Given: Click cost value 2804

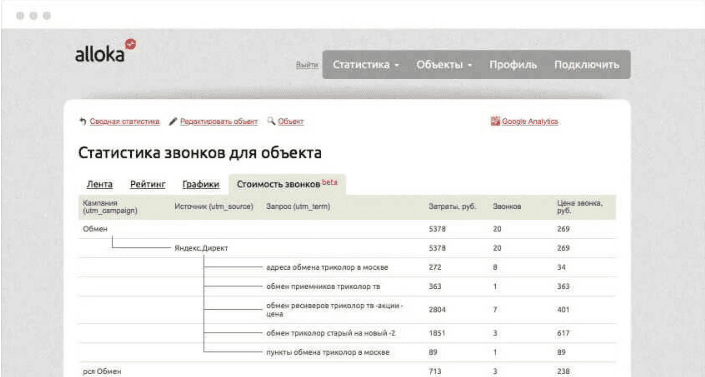Looking at the screenshot, I should coord(437,310).
